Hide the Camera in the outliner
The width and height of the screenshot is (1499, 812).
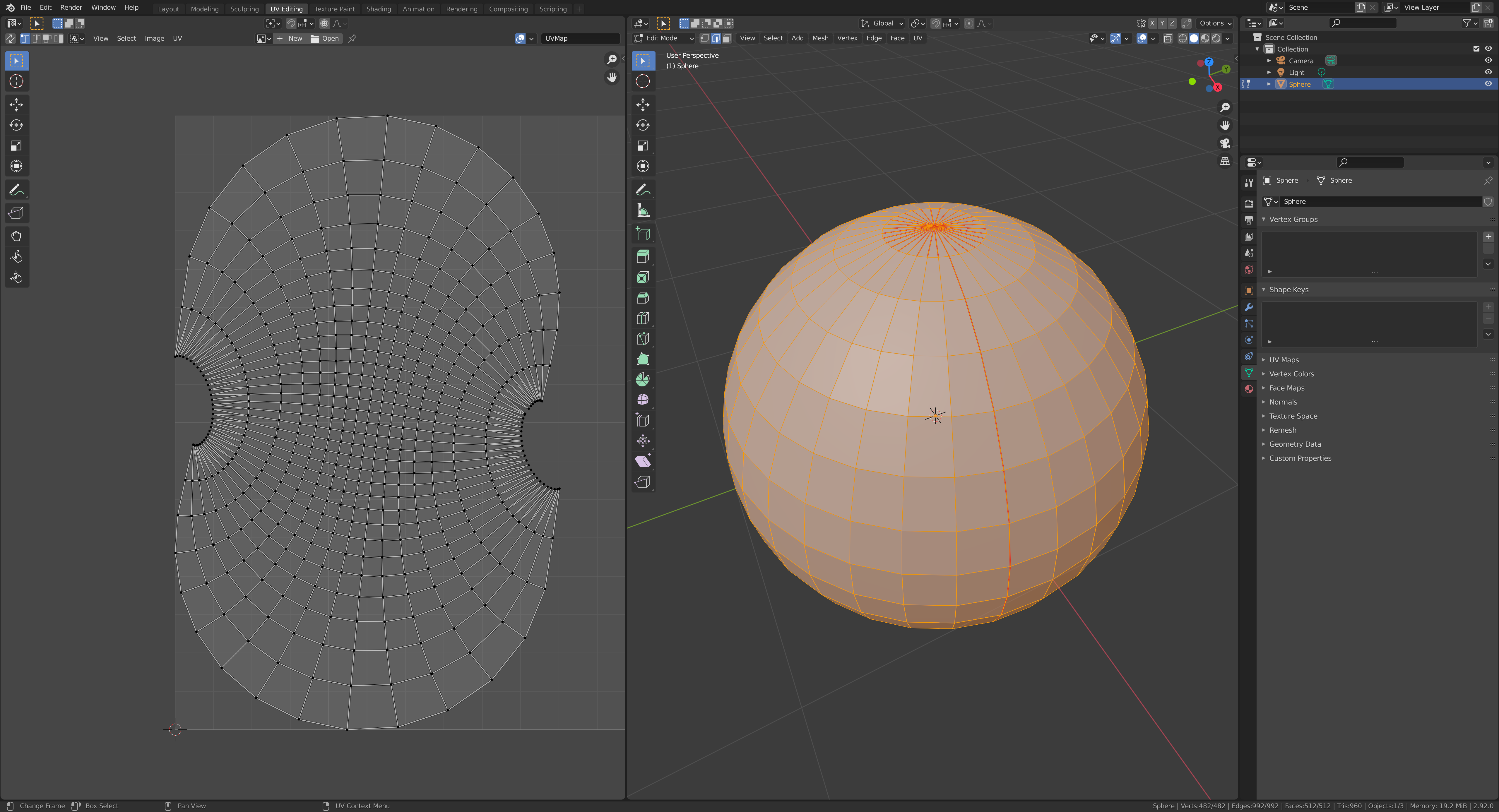[1488, 61]
